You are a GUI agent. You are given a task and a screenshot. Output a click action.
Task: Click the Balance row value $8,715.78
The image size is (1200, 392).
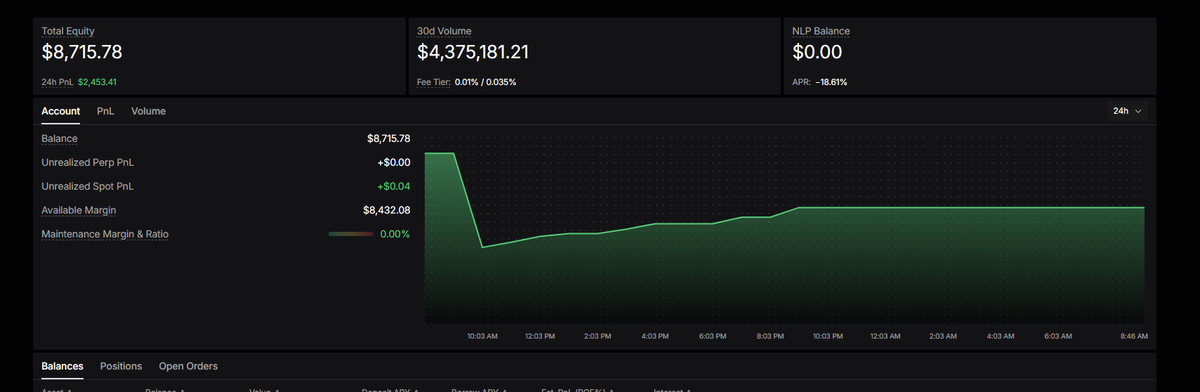(x=389, y=138)
